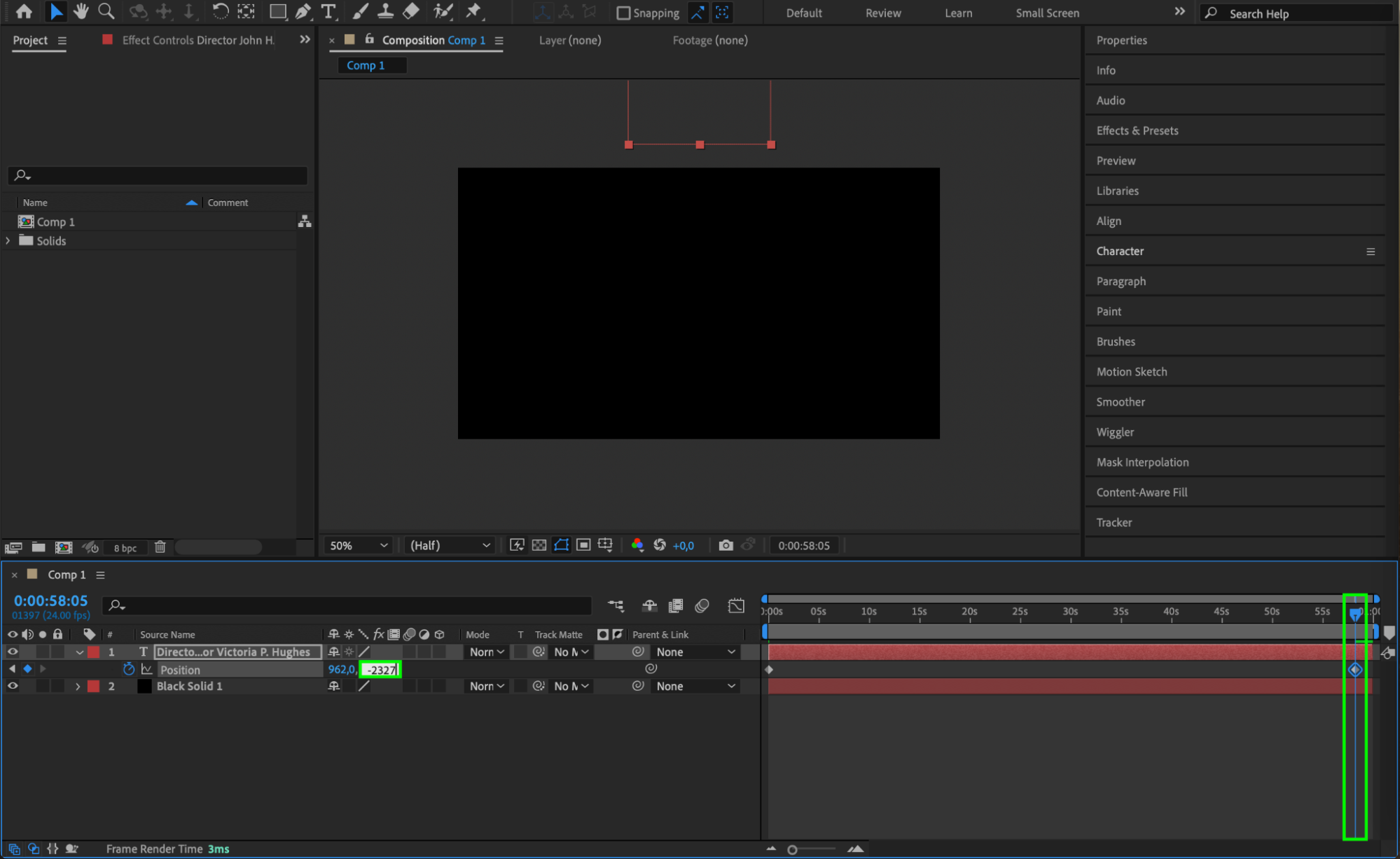This screenshot has height=859, width=1400.
Task: Switch to Effect Controls tab
Action: (x=197, y=40)
